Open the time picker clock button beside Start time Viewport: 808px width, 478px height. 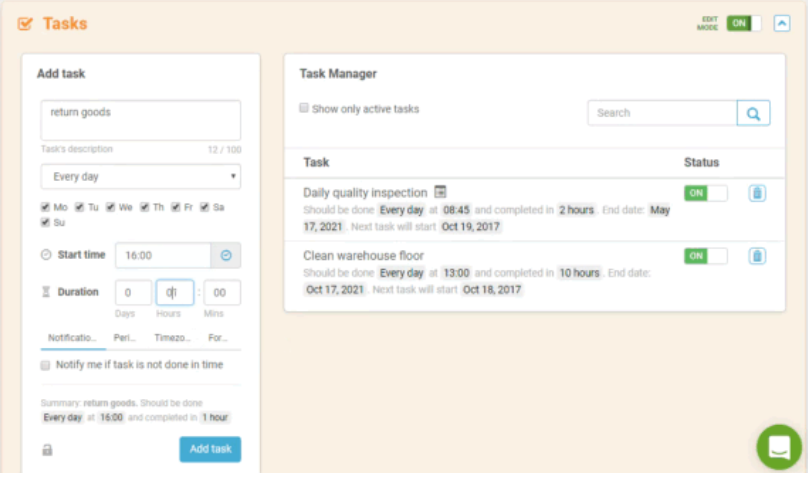(226, 255)
